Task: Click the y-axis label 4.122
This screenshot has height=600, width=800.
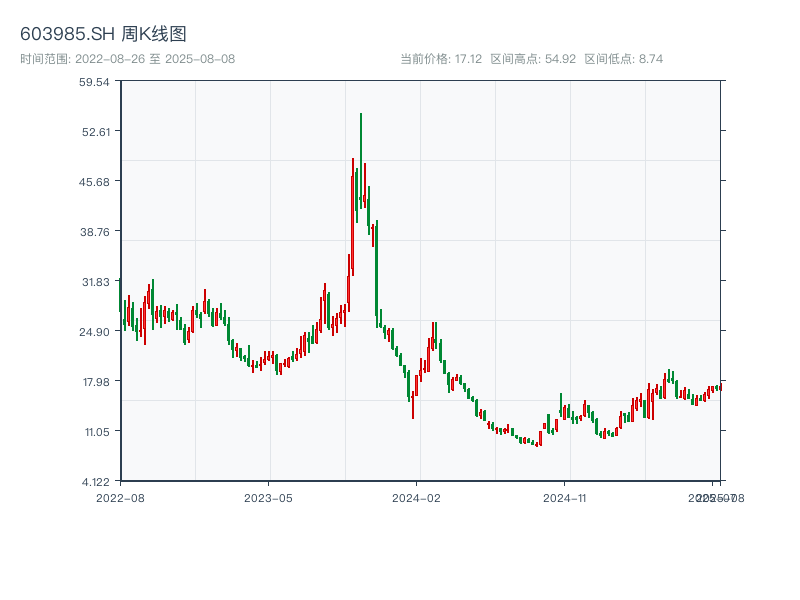Action: pos(96,482)
